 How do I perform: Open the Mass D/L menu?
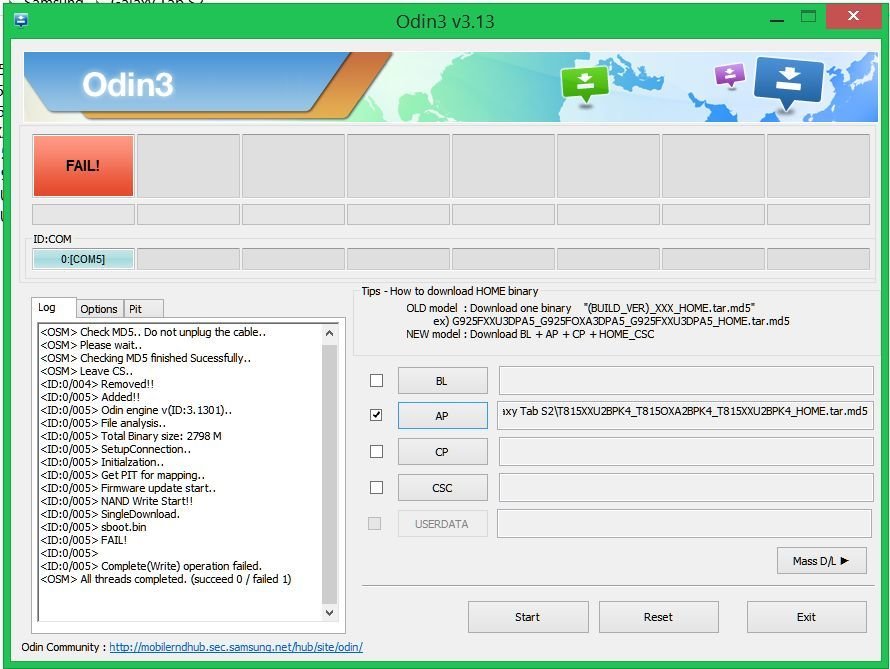click(821, 561)
